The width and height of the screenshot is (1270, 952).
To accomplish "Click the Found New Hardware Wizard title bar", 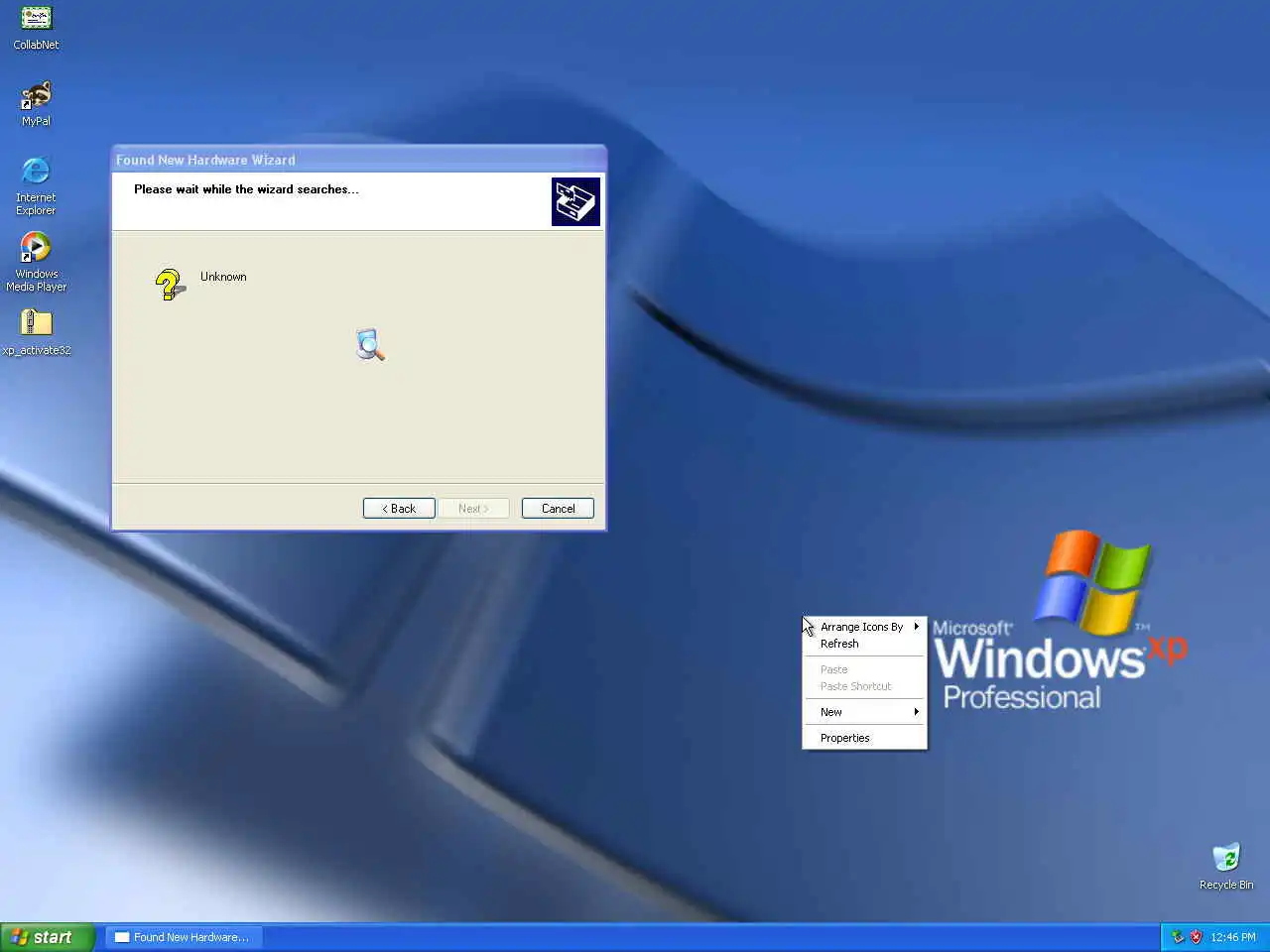I will pyautogui.click(x=358, y=160).
